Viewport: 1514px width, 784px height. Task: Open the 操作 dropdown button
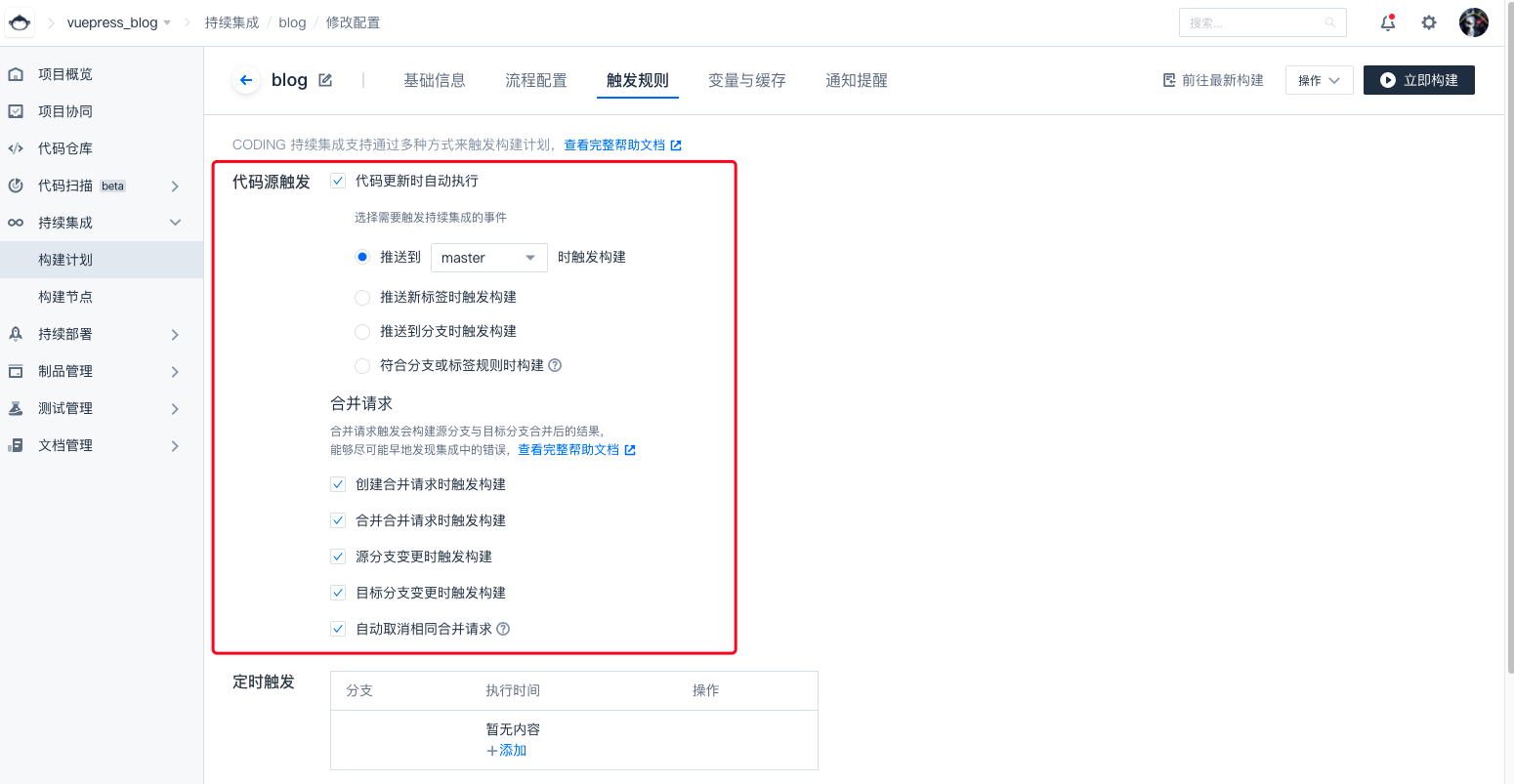click(1319, 80)
